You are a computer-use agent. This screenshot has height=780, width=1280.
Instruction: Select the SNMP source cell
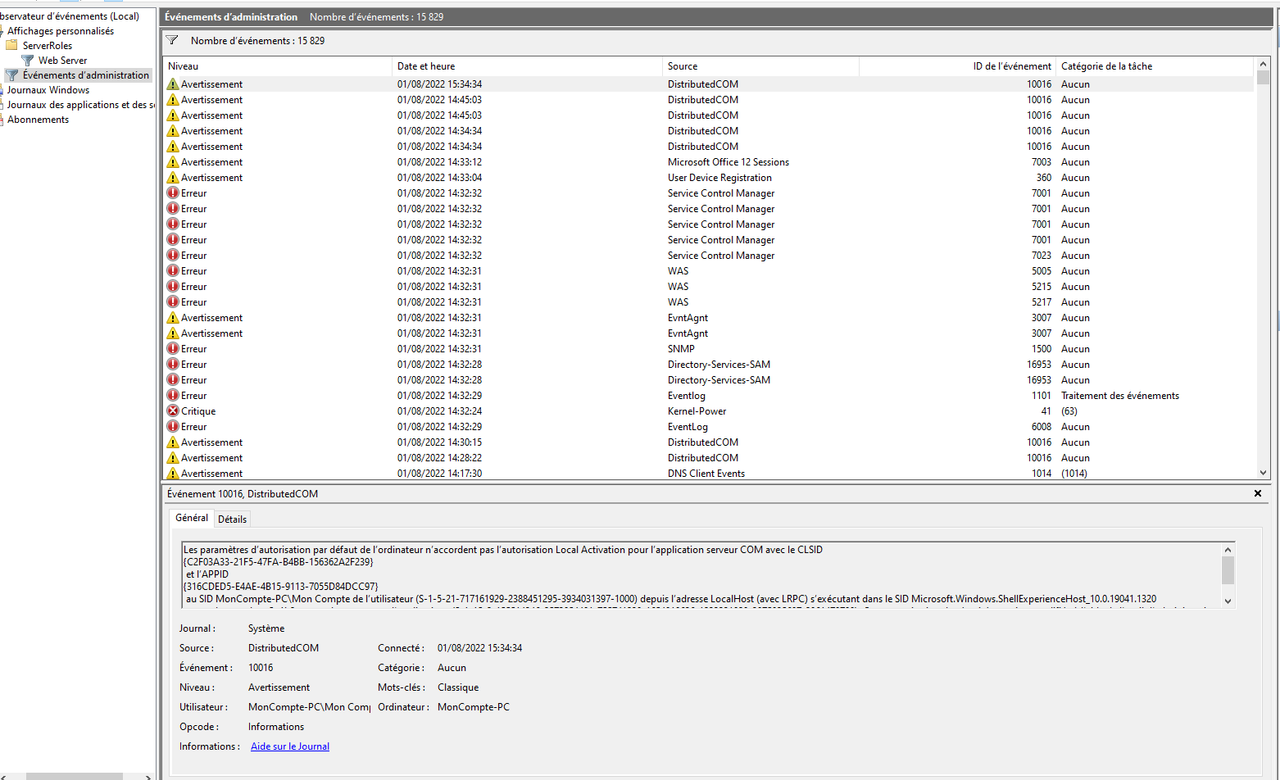coord(680,349)
